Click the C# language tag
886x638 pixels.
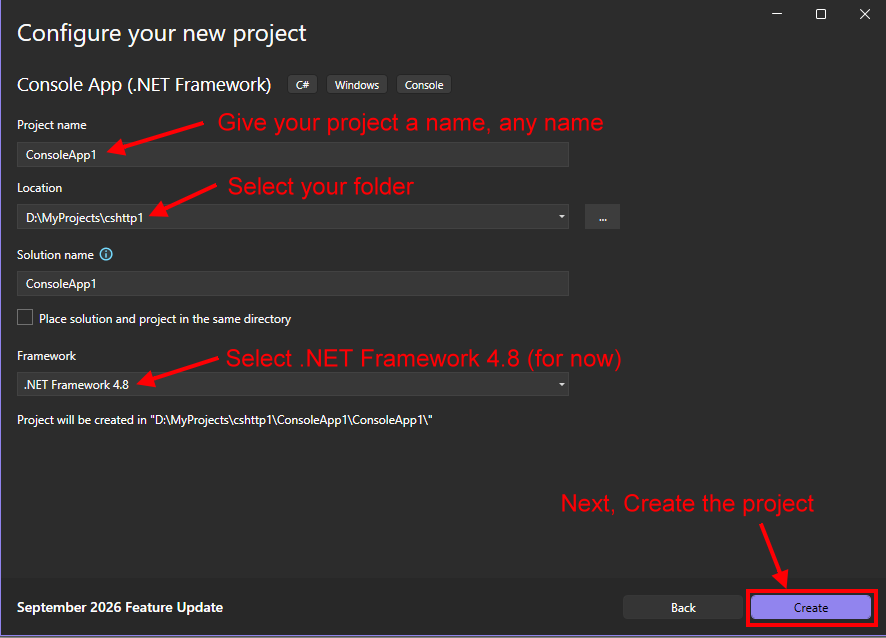(302, 85)
